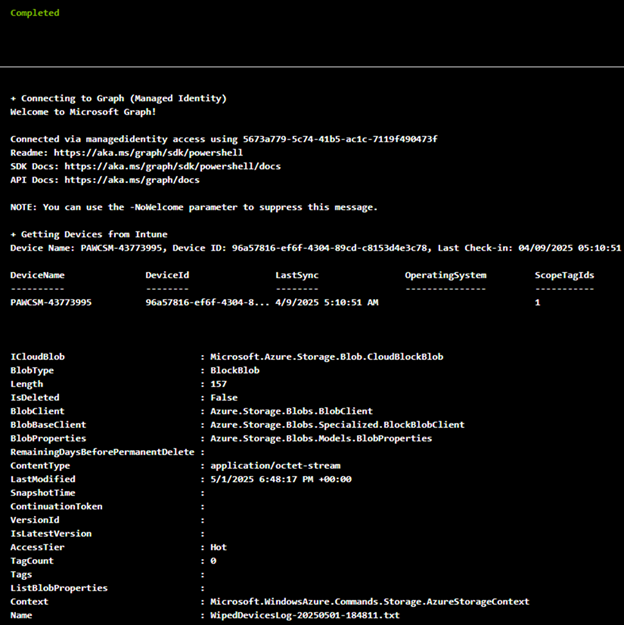Click the DeviceId column header
Screen dimensions: 624x625
click(x=167, y=275)
